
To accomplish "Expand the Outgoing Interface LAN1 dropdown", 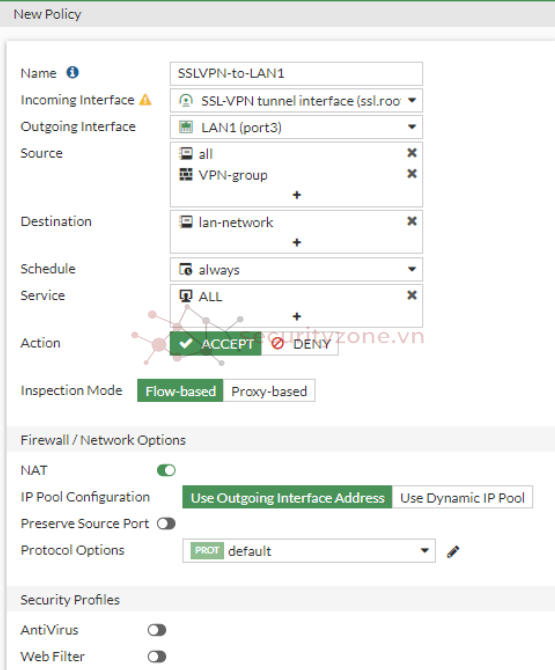I will 296,127.
